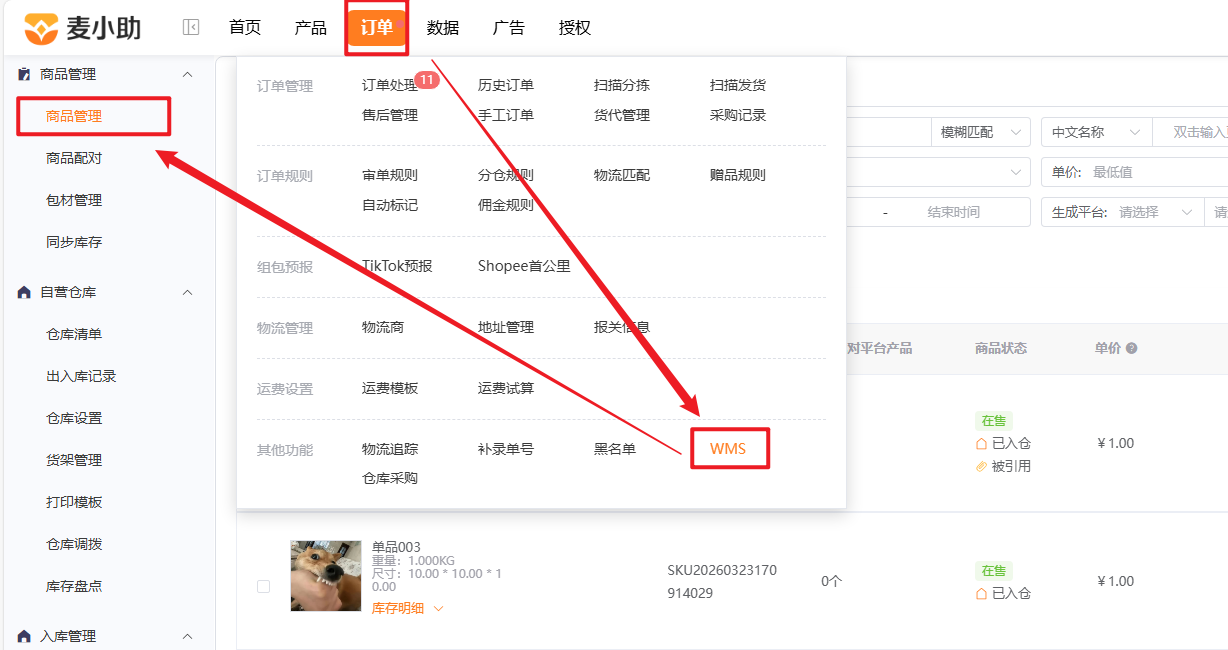This screenshot has width=1228, height=650.
Task: Select 分仓规则 menu entry
Action: pyautogui.click(x=506, y=176)
